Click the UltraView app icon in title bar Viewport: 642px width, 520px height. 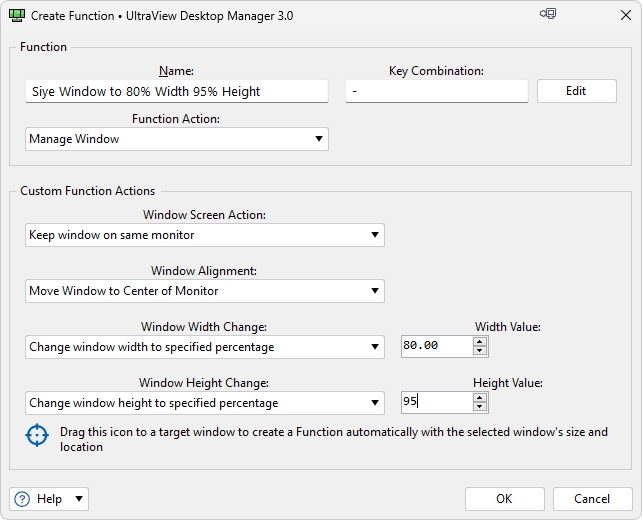pos(16,16)
